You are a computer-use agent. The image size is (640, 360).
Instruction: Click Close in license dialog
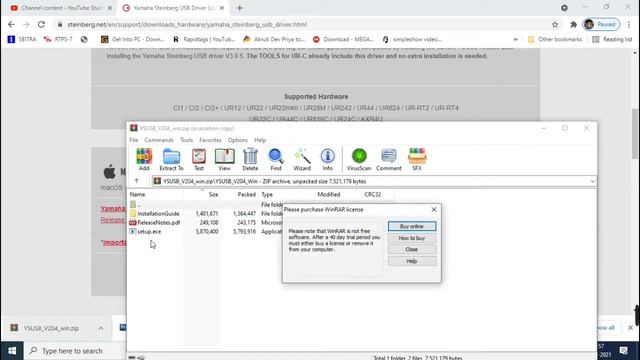point(411,249)
